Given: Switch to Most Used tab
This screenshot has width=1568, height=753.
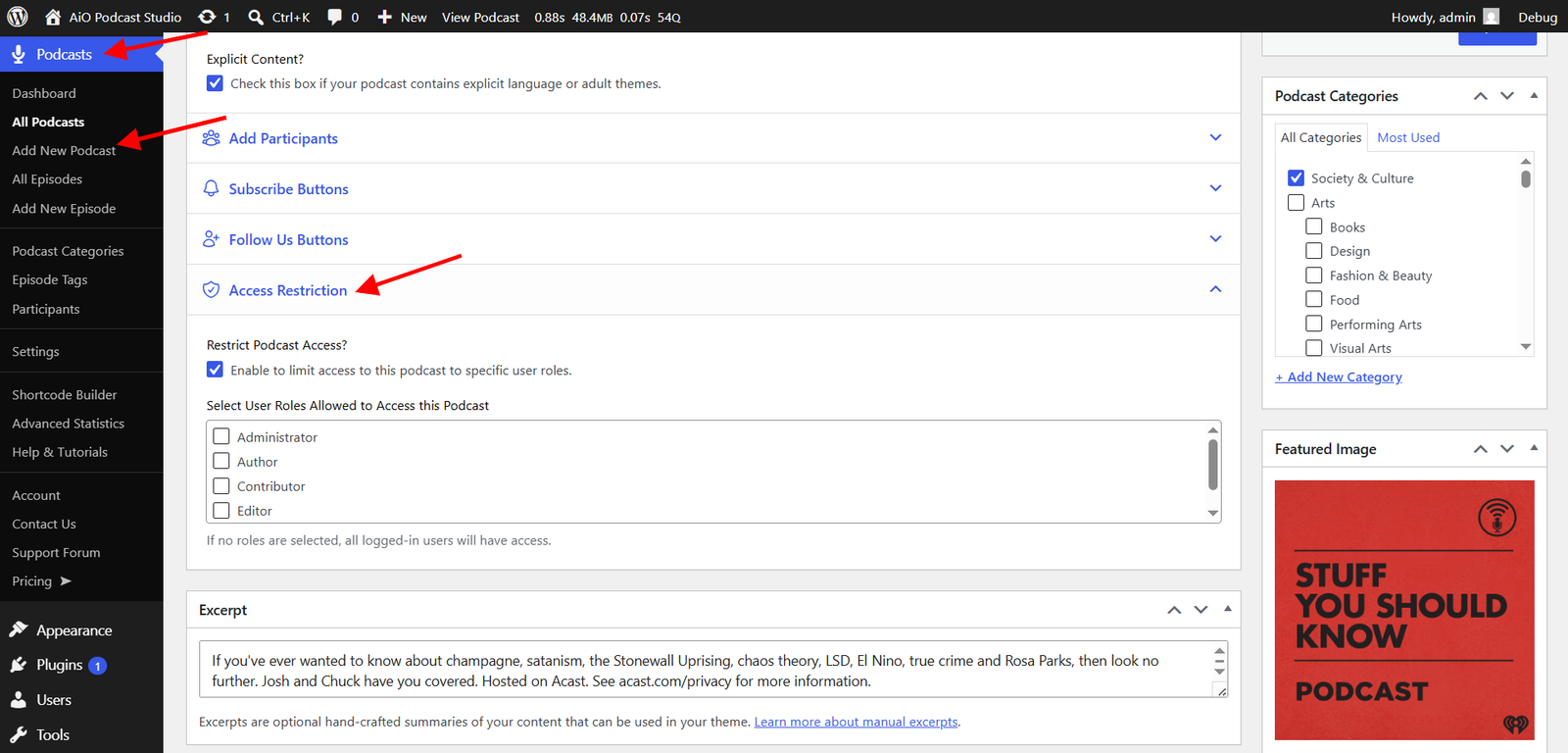Looking at the screenshot, I should click(1408, 137).
